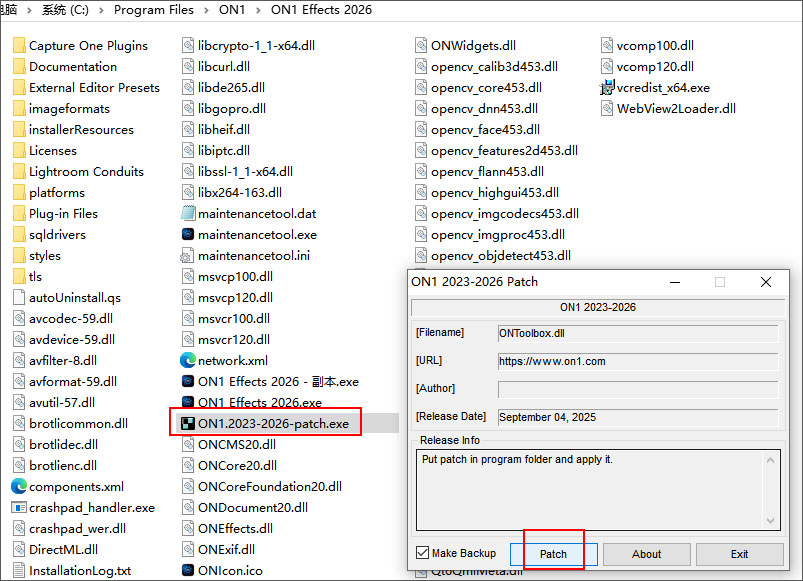803x581 pixels.
Task: Go to Program Files in the address bar
Action: tap(154, 10)
